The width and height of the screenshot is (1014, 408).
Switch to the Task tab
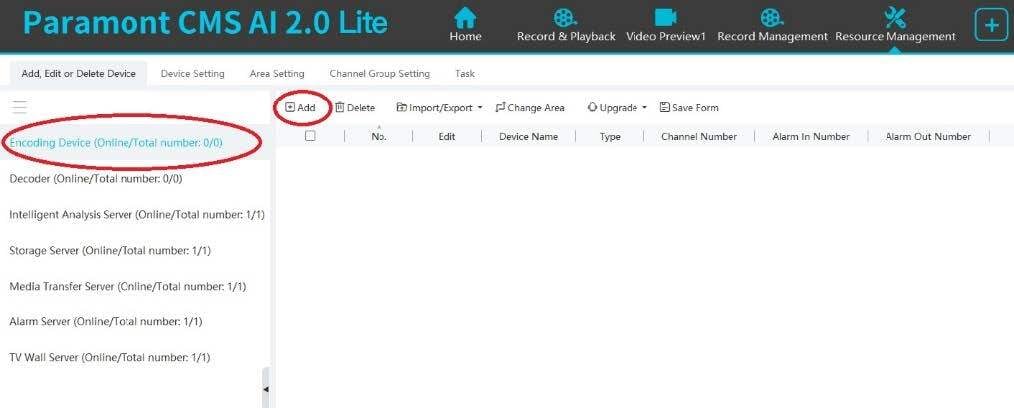[465, 74]
